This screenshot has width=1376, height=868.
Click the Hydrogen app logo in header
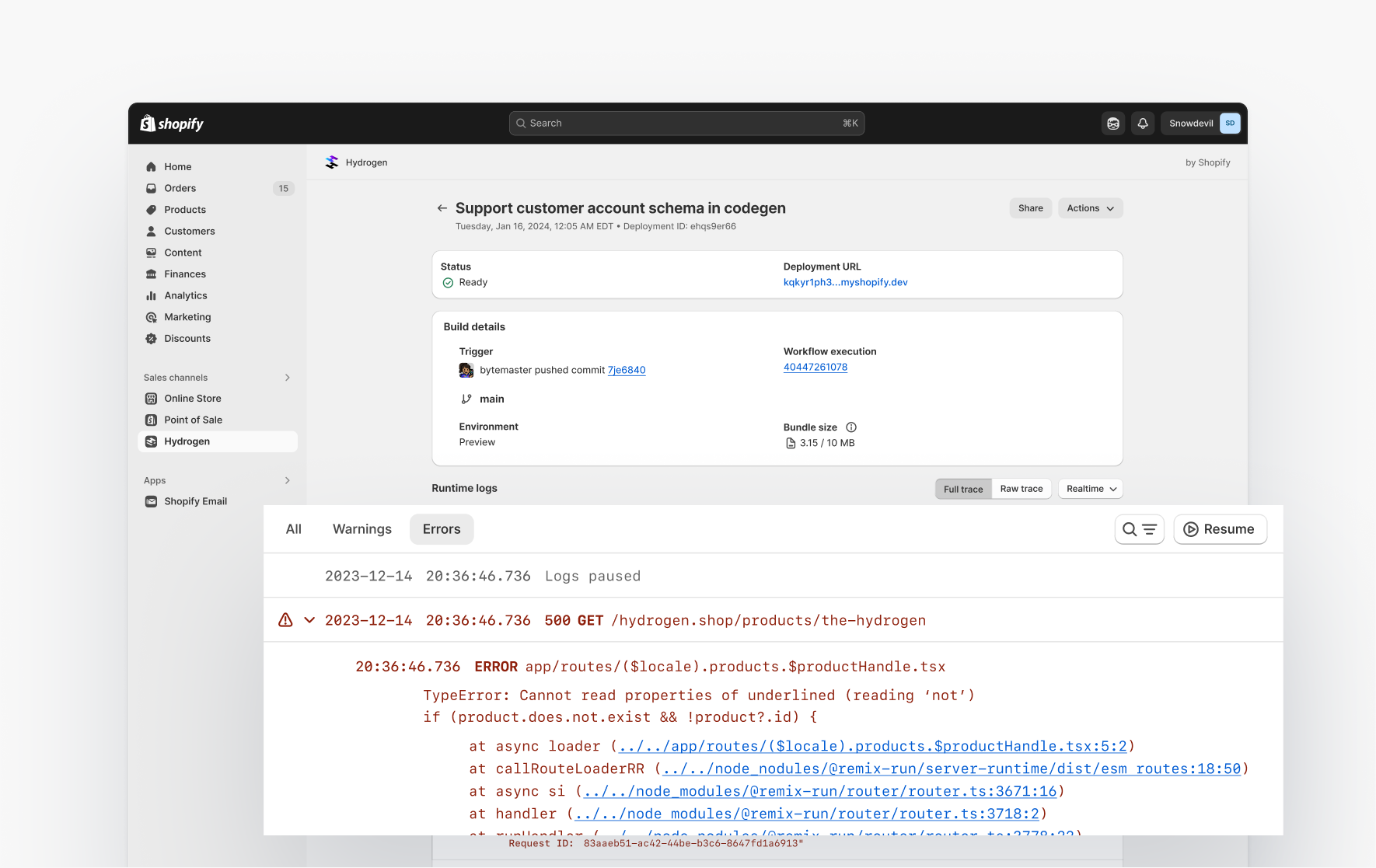click(x=332, y=162)
